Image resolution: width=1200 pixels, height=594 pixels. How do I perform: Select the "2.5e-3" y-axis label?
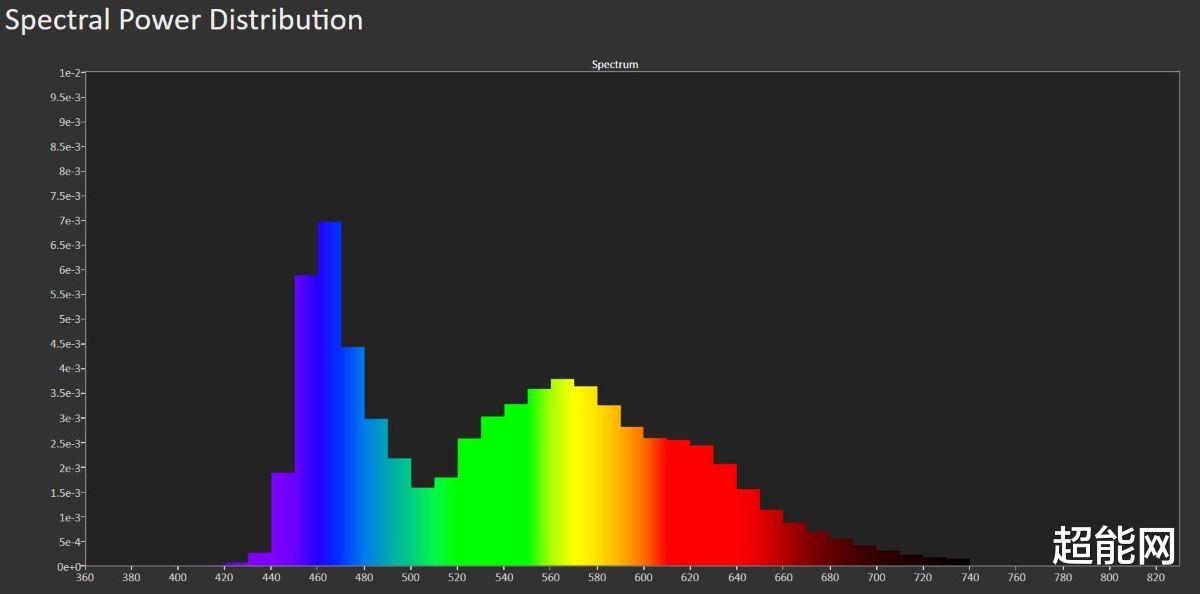[65, 443]
